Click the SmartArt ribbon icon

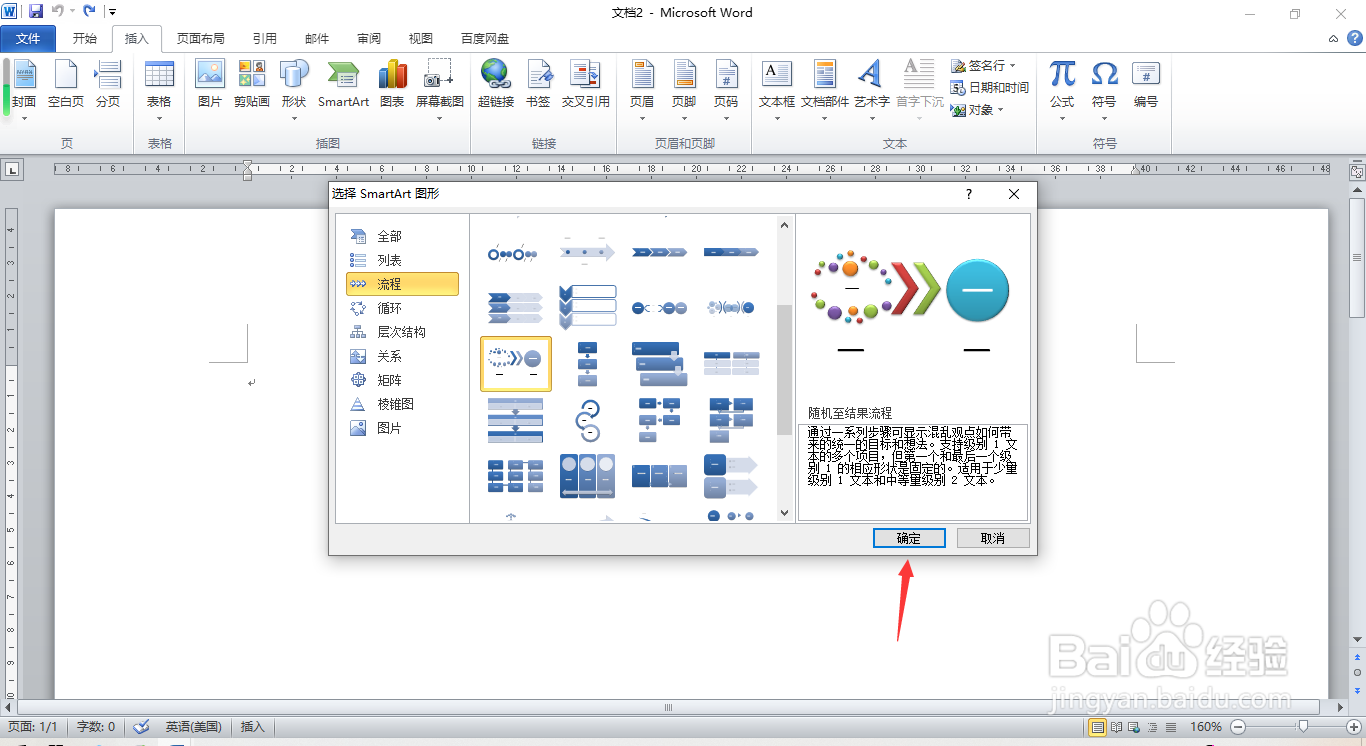(343, 84)
